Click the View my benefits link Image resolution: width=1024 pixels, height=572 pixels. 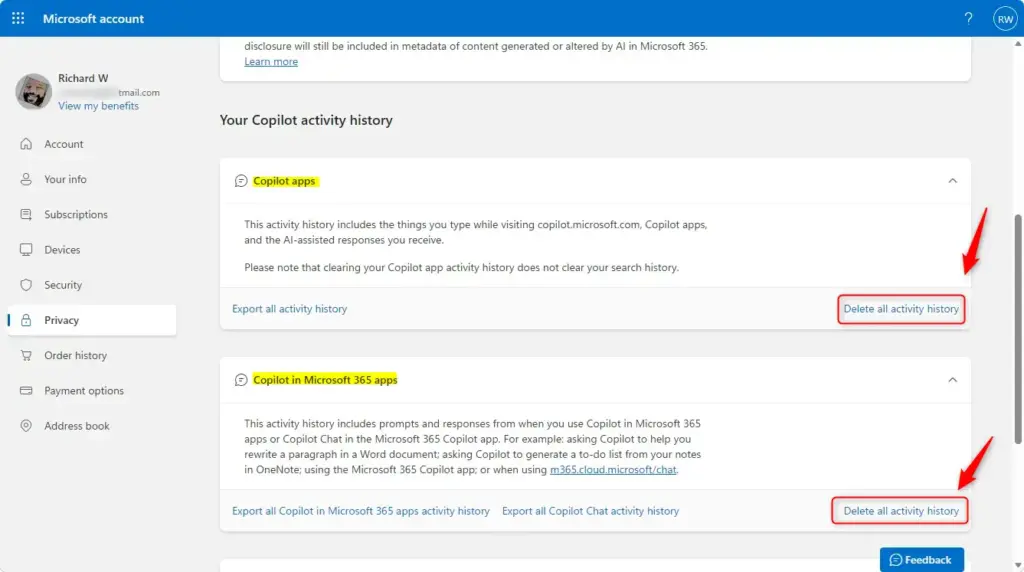(x=99, y=106)
